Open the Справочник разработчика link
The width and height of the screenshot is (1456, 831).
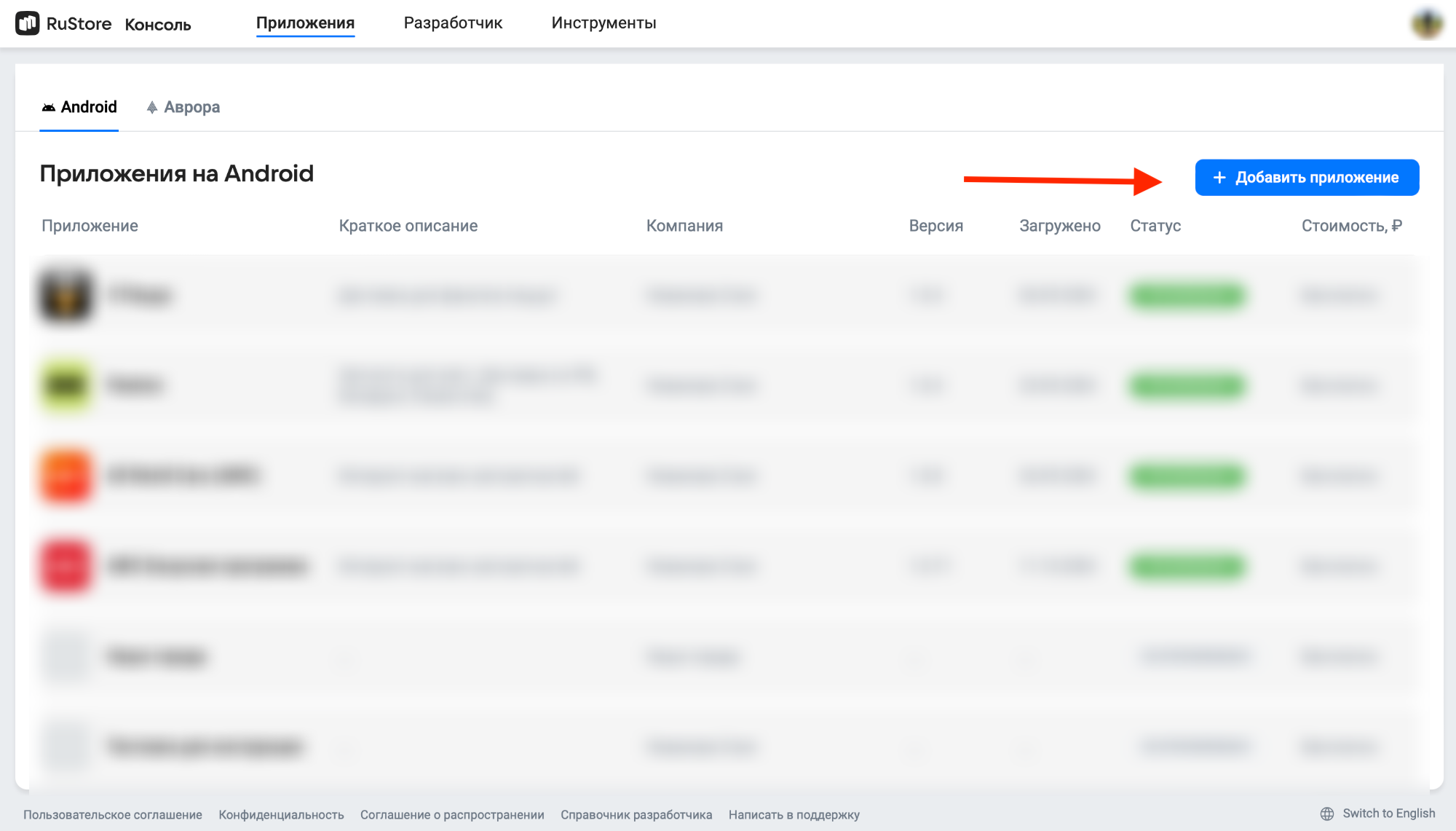pos(636,814)
